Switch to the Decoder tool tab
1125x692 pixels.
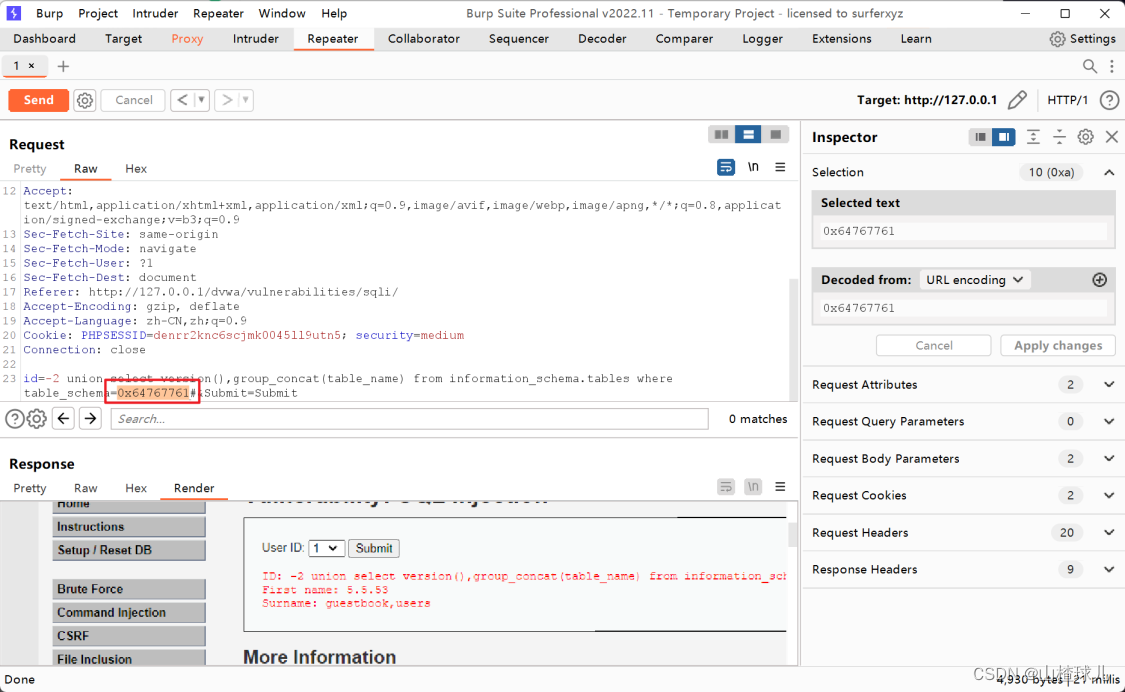click(x=602, y=39)
